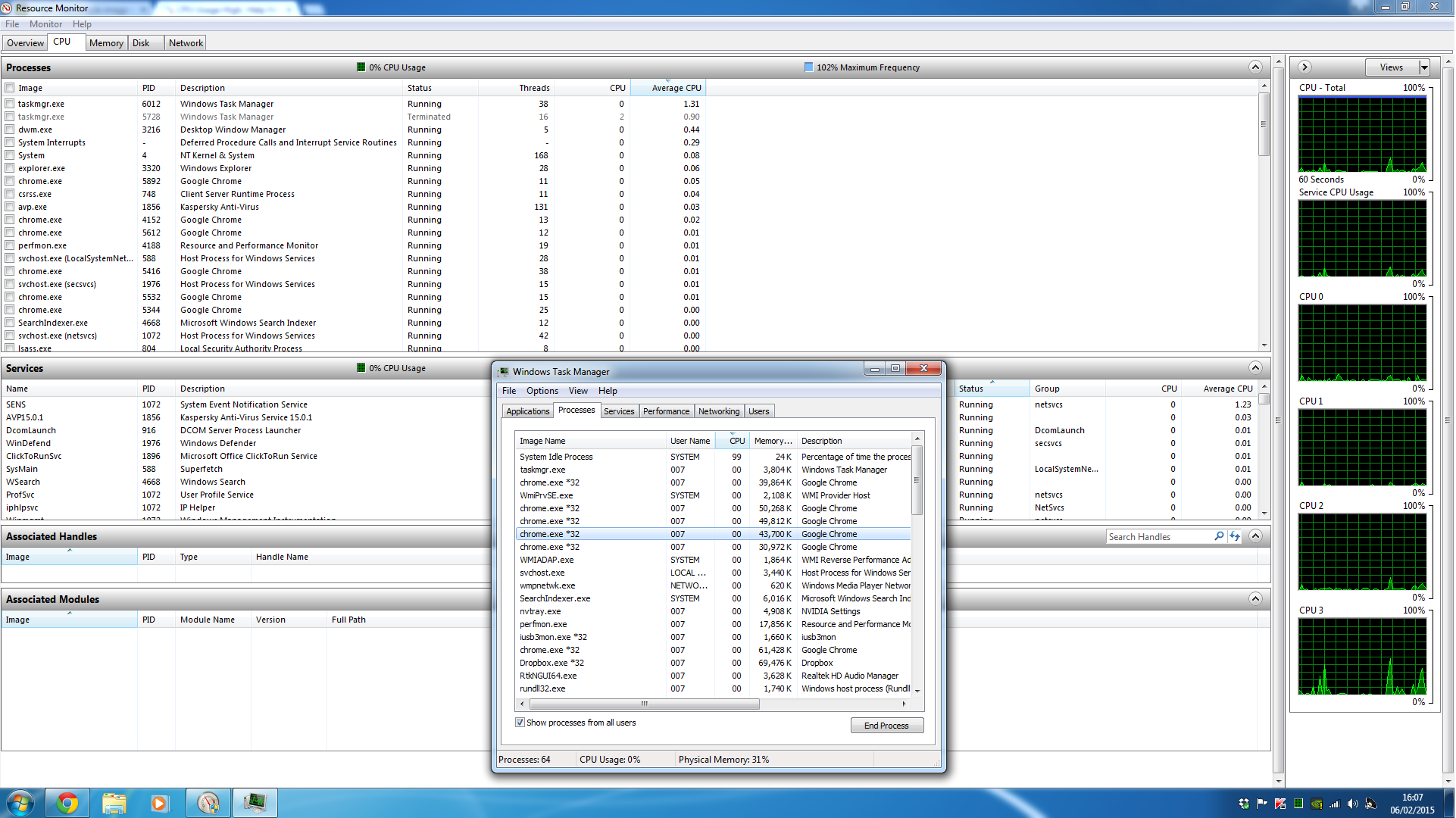
Task: Check the System Interrupts checkbox
Action: [10, 142]
